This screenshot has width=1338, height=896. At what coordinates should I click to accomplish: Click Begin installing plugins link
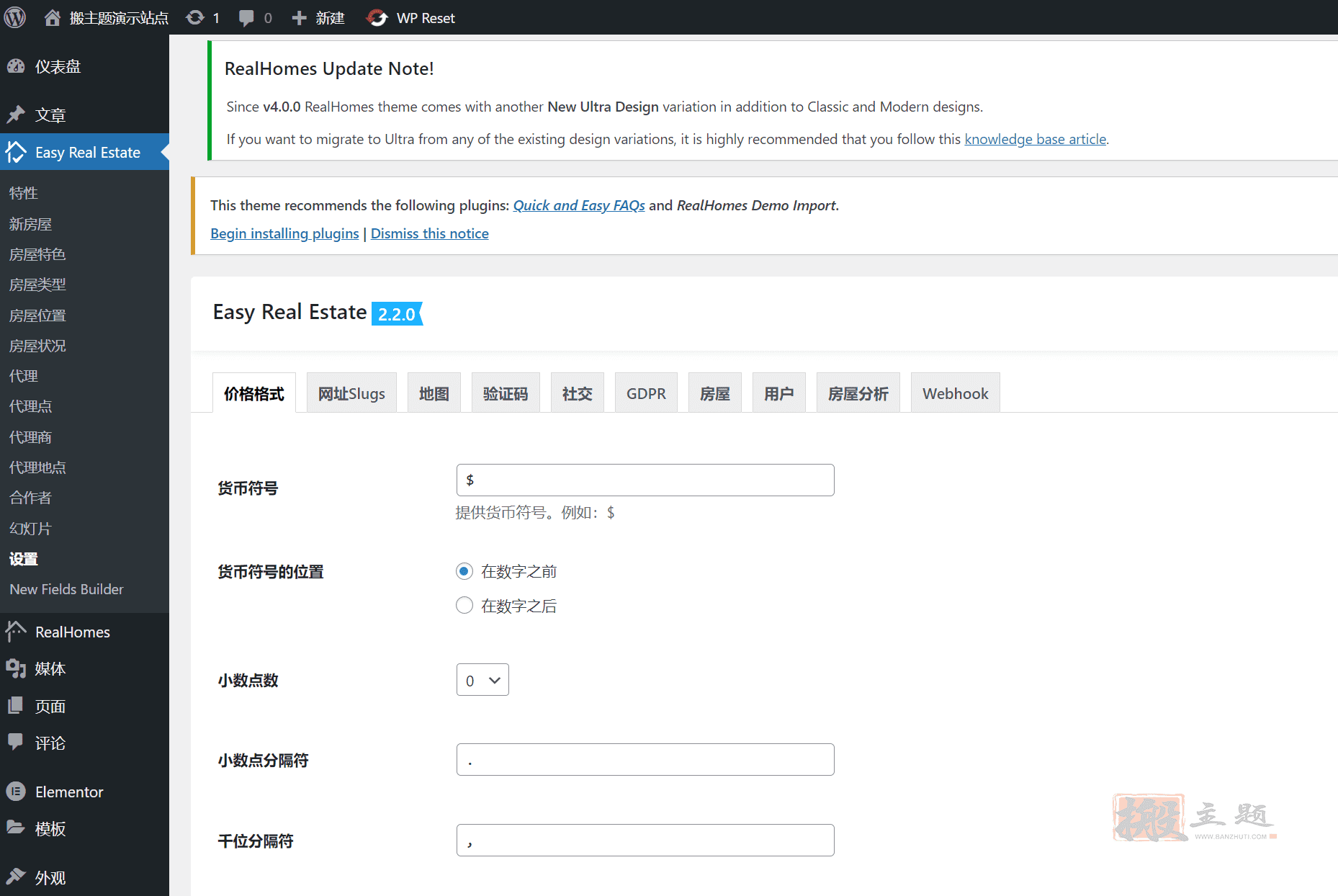284,233
